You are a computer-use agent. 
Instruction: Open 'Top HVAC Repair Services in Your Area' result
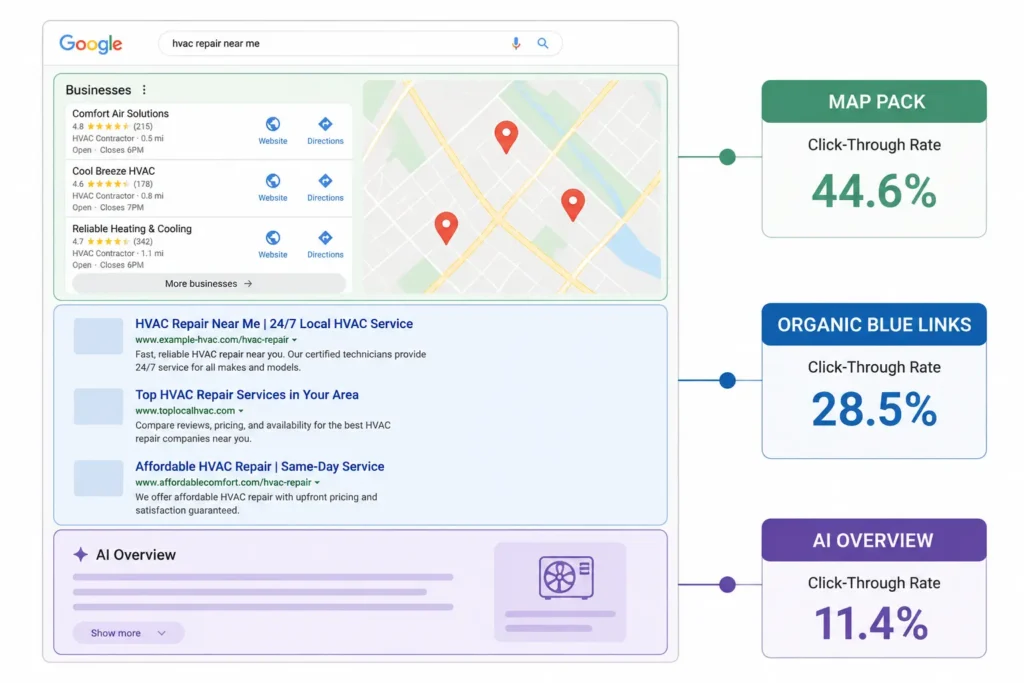click(247, 395)
